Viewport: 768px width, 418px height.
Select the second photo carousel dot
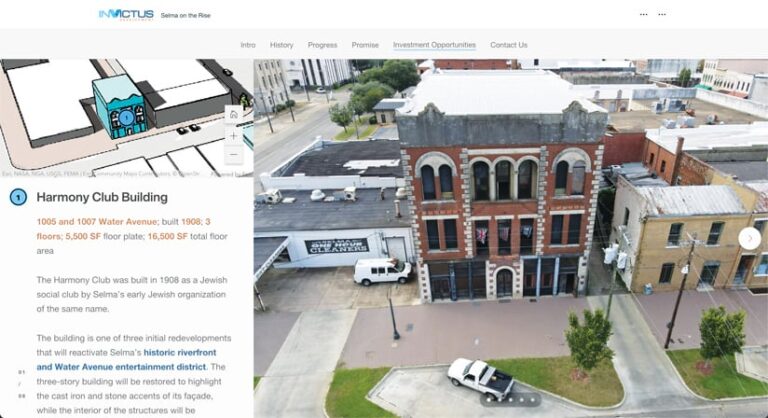pos(500,400)
